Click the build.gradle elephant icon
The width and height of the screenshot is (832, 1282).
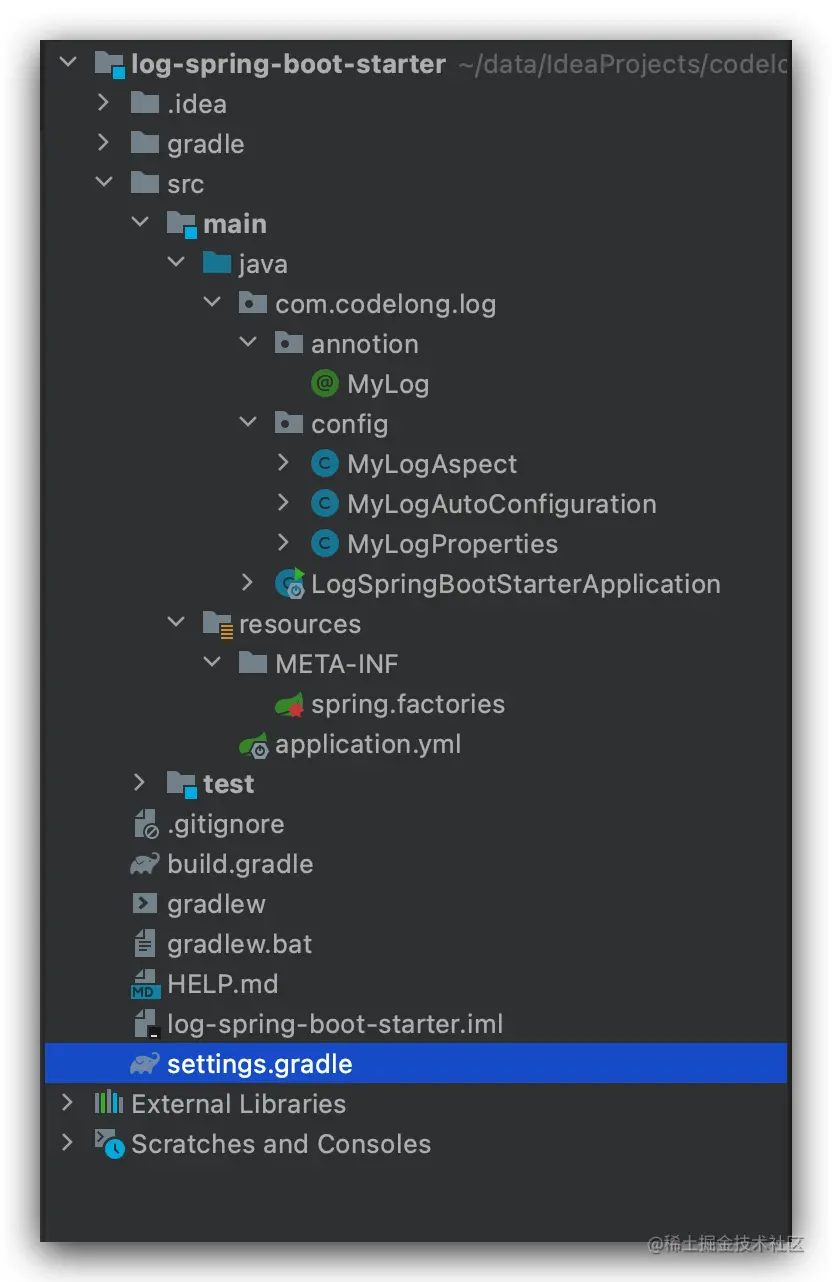143,863
